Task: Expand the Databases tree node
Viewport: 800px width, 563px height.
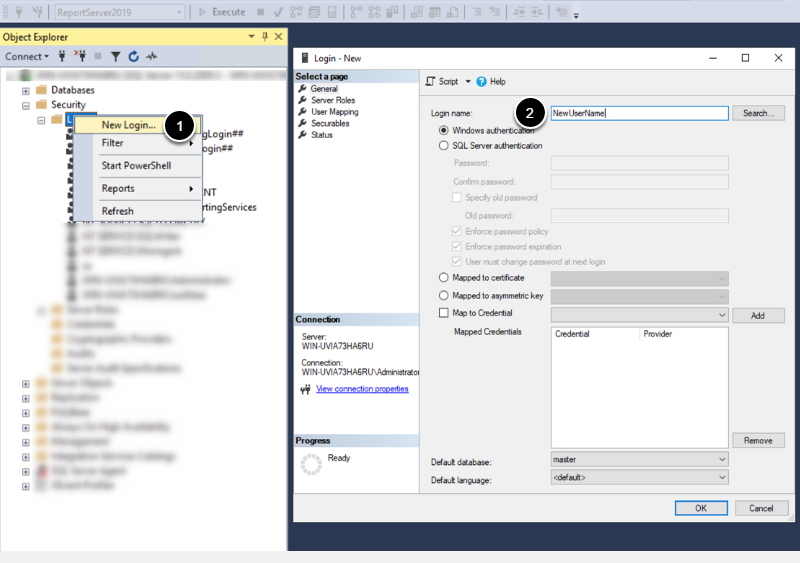Action: click(26, 90)
